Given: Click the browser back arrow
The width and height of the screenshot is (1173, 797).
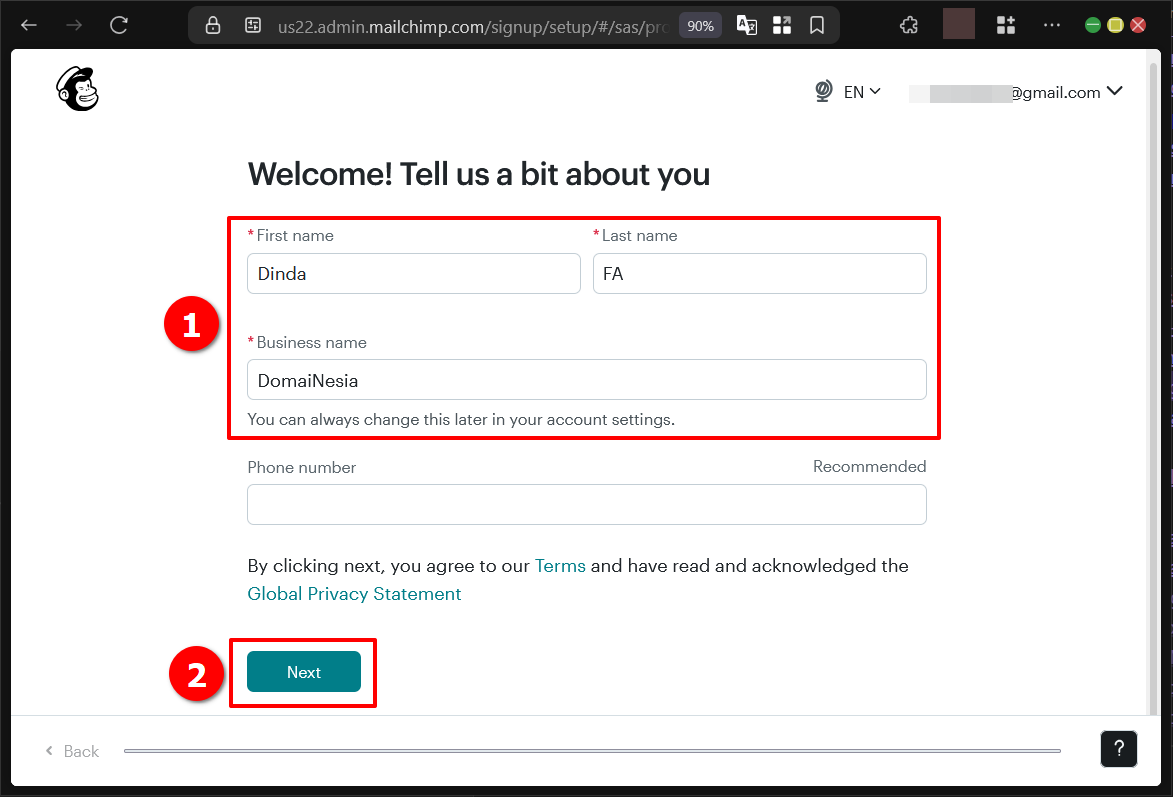Looking at the screenshot, I should 28,25.
